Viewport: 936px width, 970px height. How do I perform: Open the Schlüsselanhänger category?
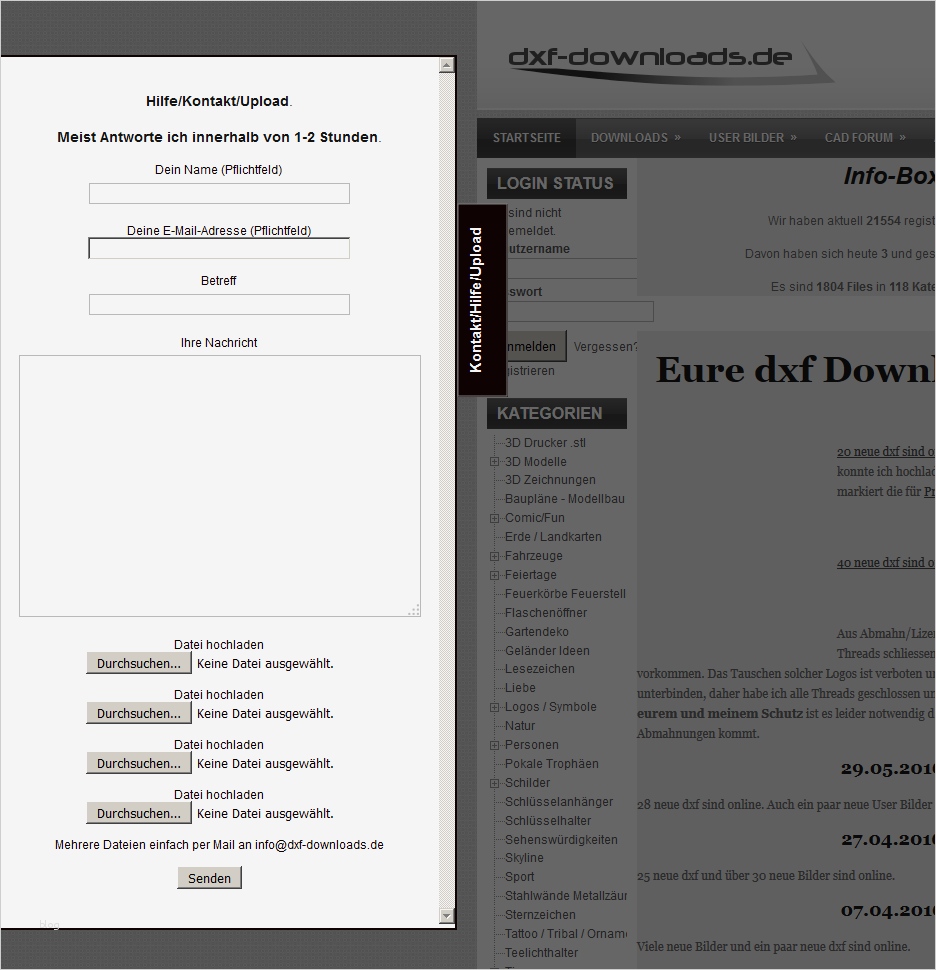559,802
